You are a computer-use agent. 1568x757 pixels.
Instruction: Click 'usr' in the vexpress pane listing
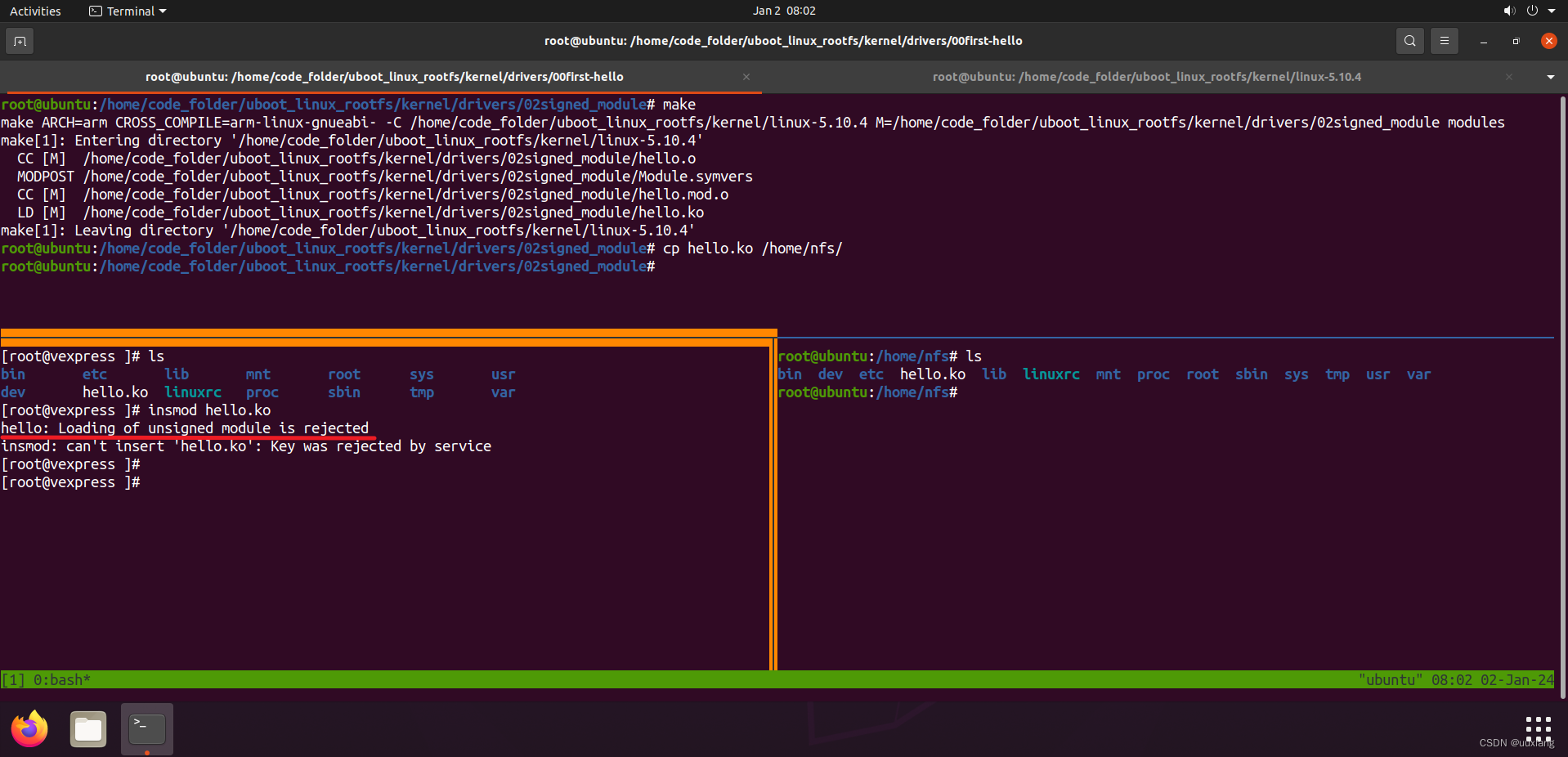[504, 374]
